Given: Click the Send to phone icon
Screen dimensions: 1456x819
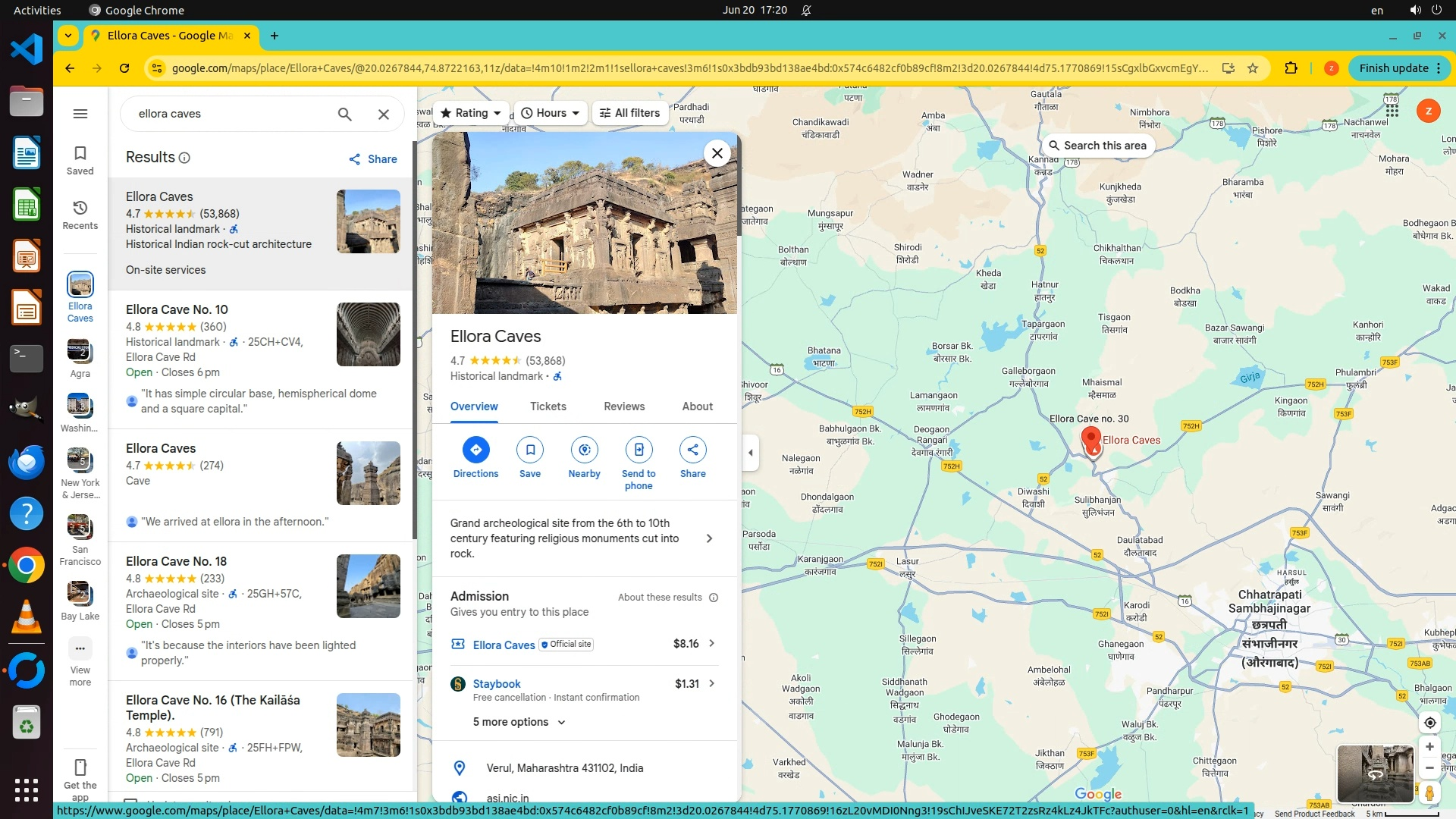Looking at the screenshot, I should [x=639, y=450].
